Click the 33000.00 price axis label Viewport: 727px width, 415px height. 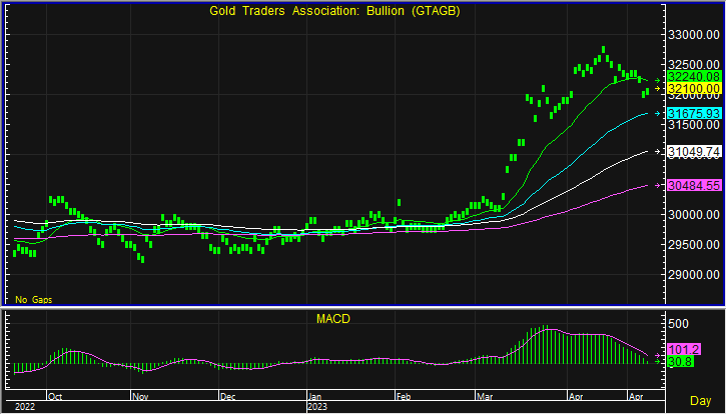click(694, 35)
